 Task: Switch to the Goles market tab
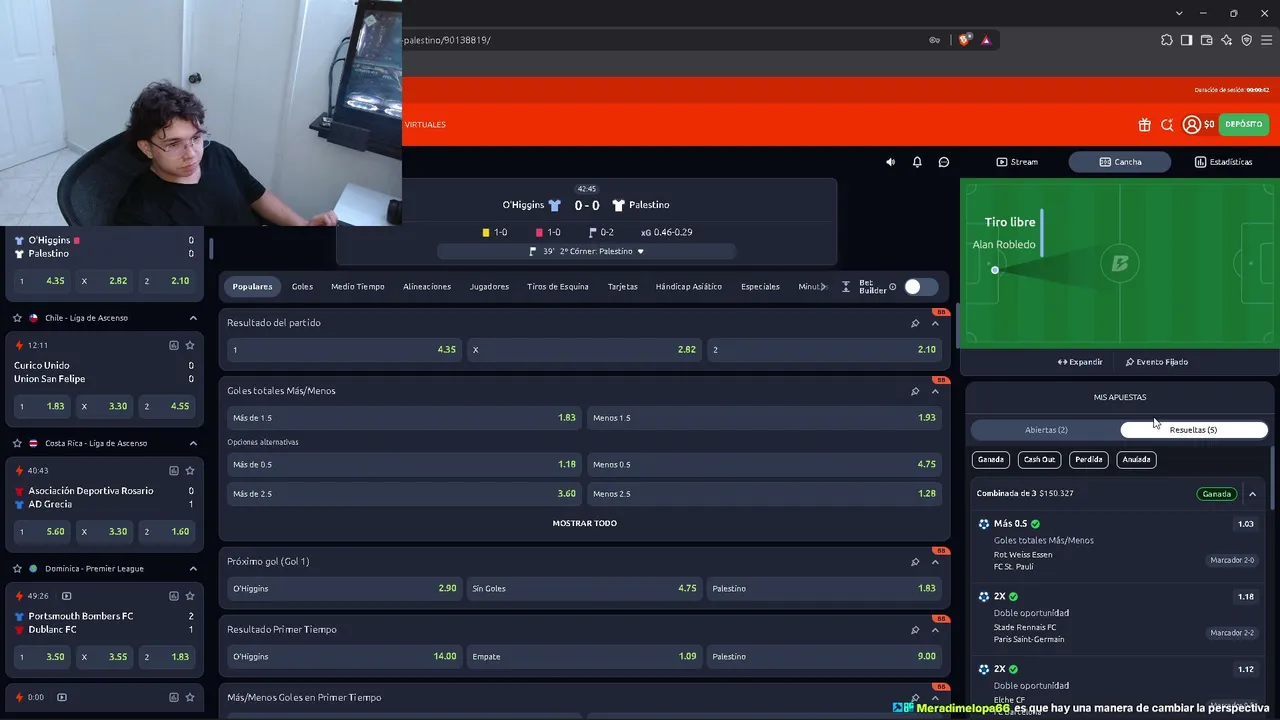click(x=302, y=287)
